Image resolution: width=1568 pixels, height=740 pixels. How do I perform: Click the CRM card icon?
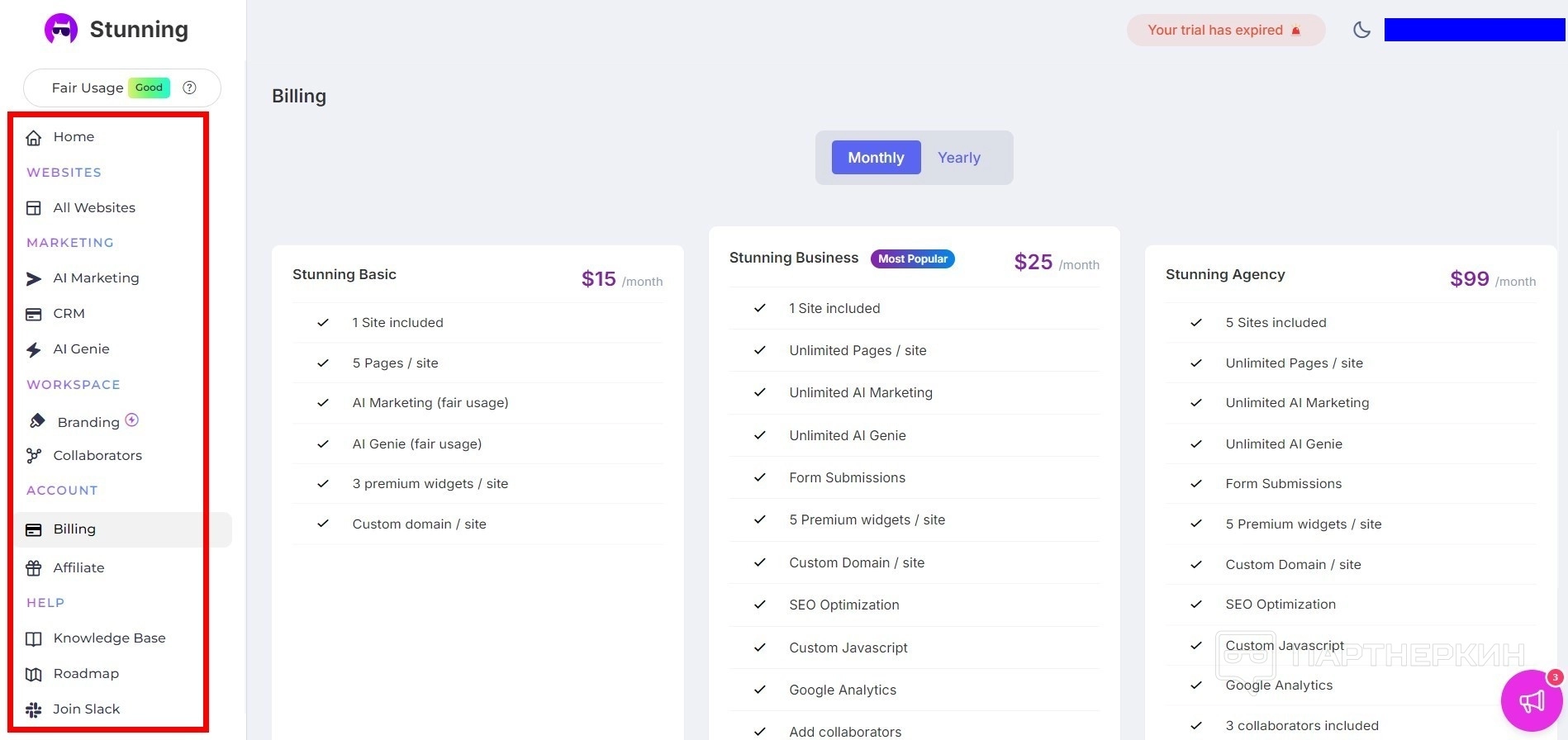click(34, 315)
